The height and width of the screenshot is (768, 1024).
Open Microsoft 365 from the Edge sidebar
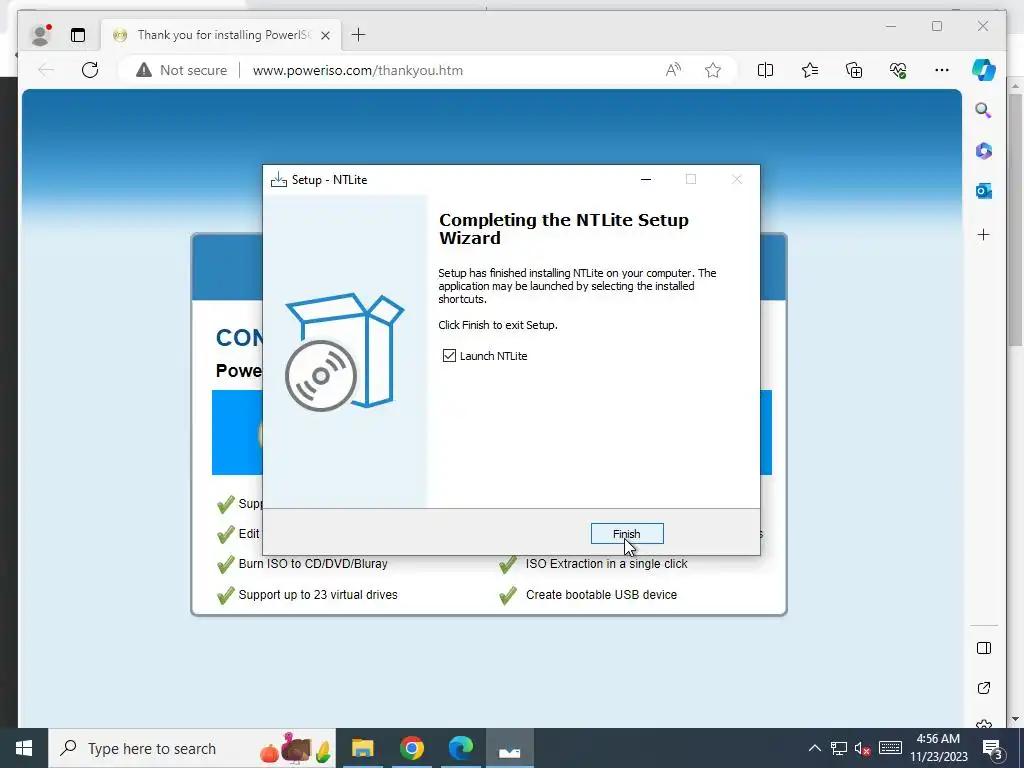click(x=984, y=151)
